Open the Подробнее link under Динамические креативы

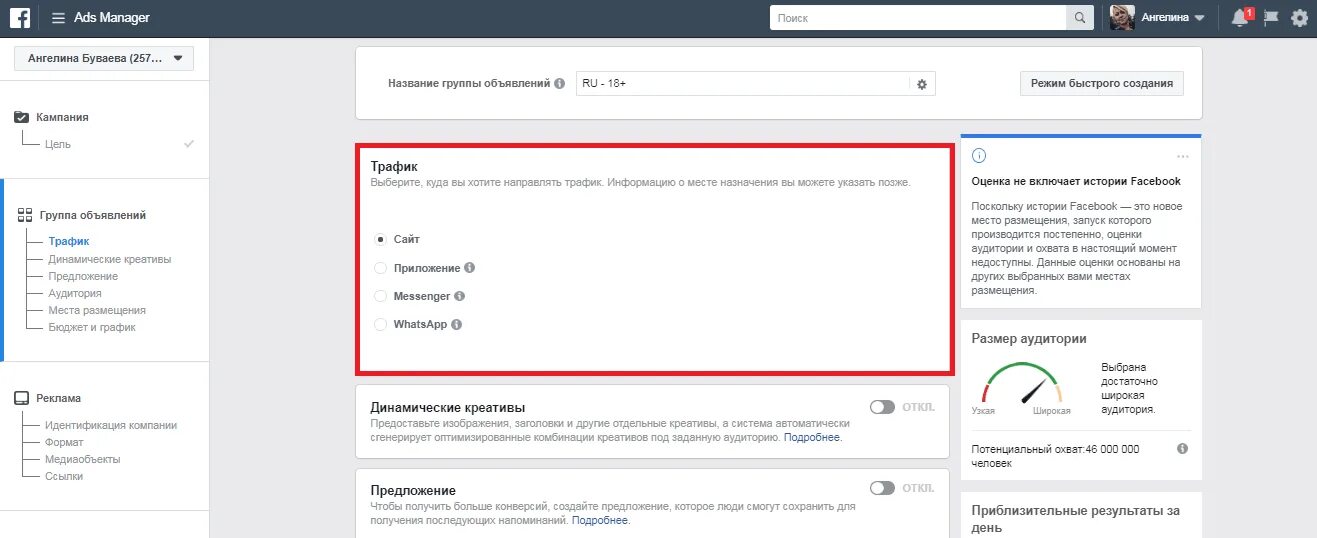[812, 437]
